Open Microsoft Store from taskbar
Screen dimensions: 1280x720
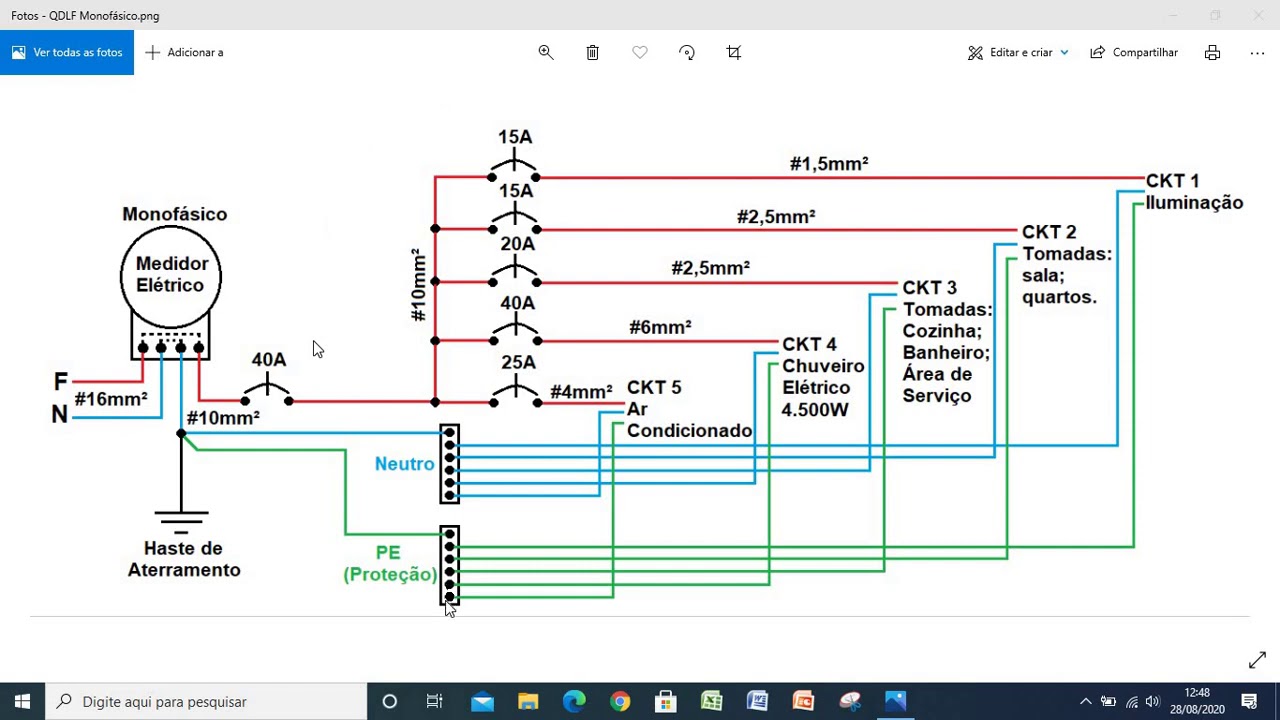coord(665,701)
